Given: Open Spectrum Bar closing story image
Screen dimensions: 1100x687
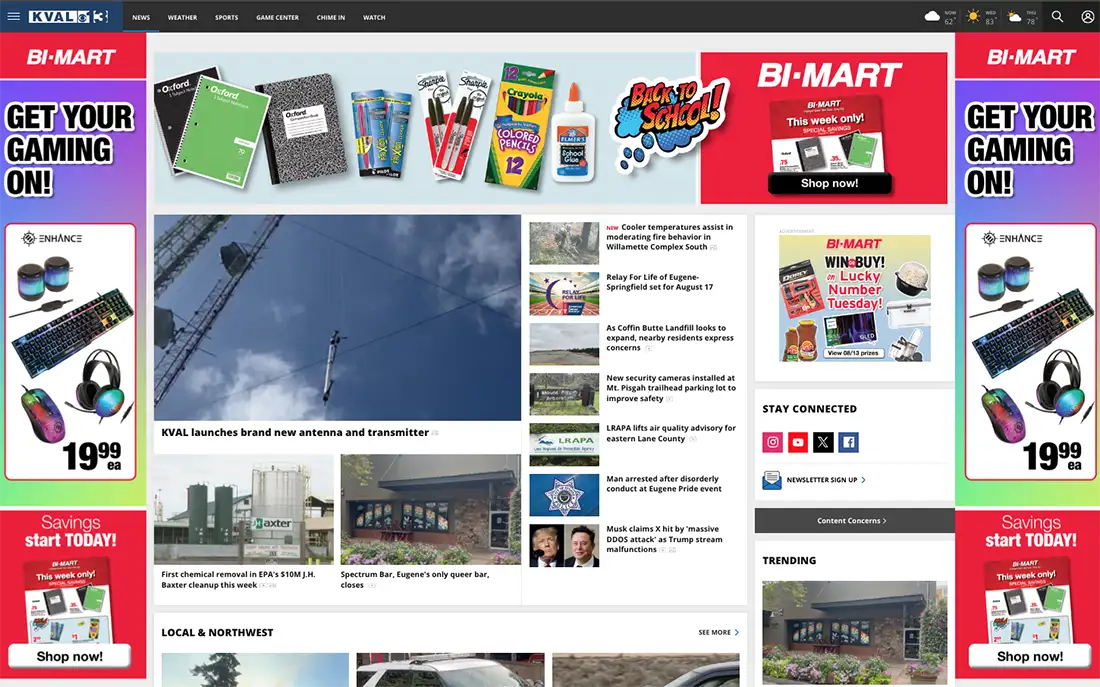Looking at the screenshot, I should (431, 509).
